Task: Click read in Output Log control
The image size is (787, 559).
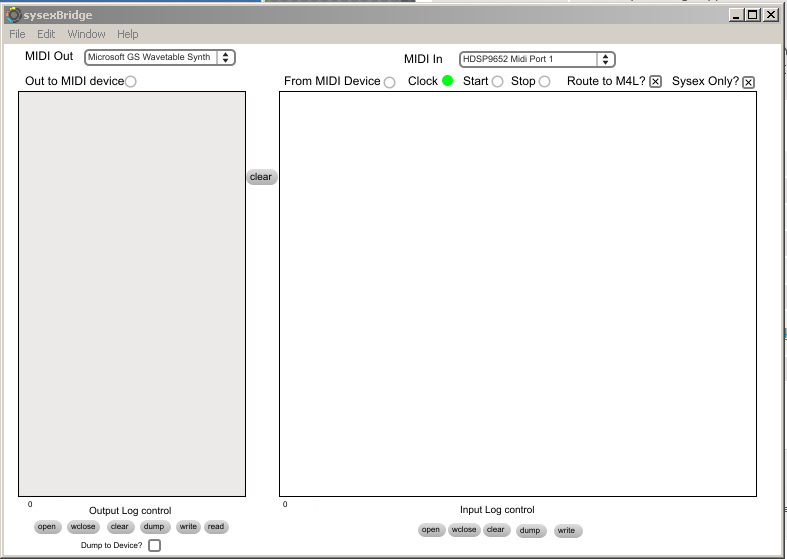Action: pyautogui.click(x=216, y=527)
